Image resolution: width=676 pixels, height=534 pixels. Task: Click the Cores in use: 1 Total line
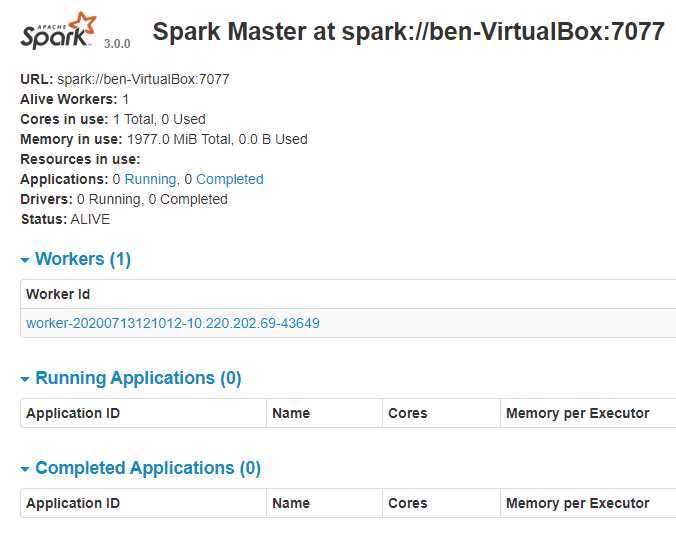coord(113,119)
